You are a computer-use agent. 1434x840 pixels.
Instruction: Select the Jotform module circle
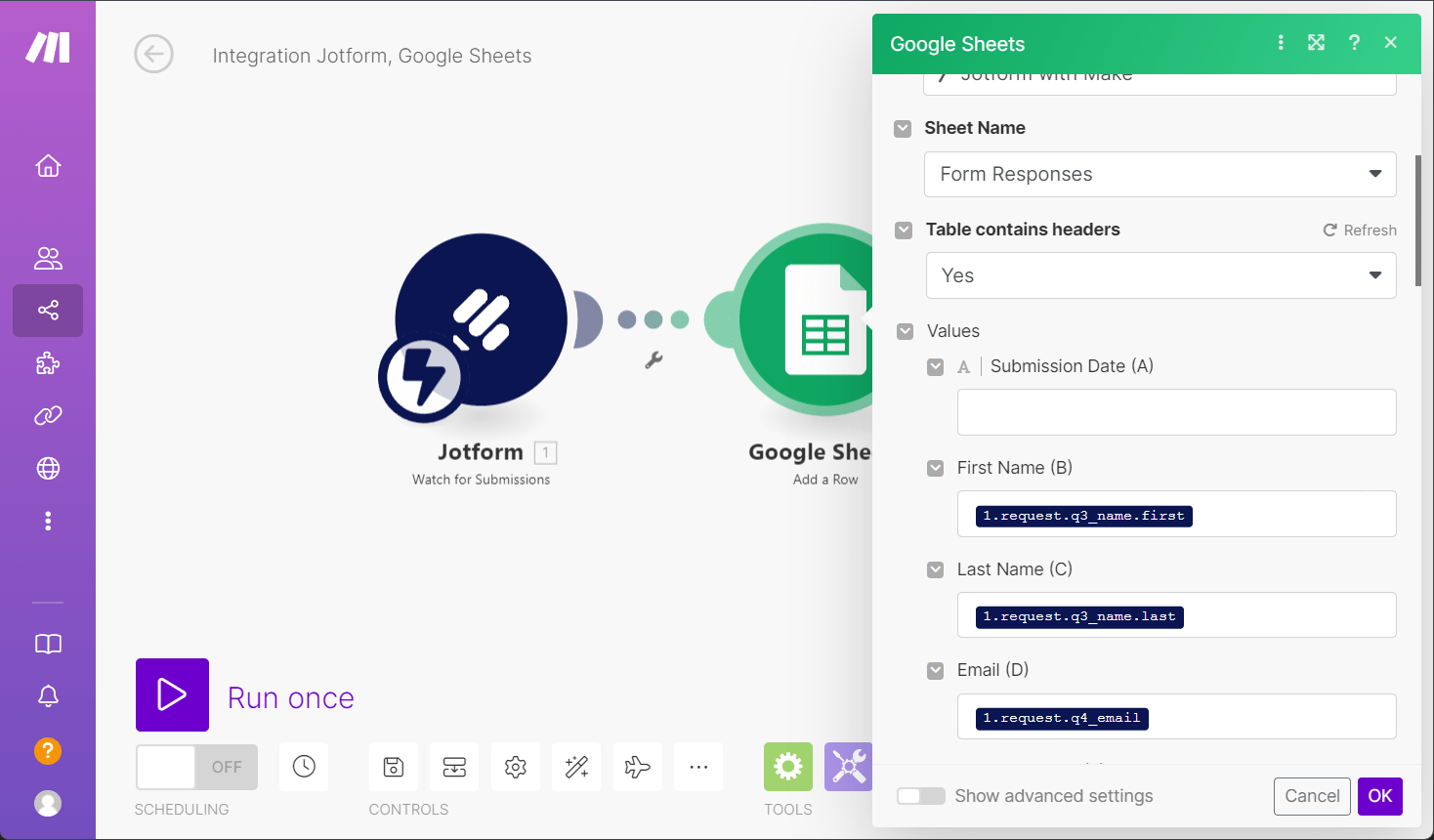click(x=482, y=319)
